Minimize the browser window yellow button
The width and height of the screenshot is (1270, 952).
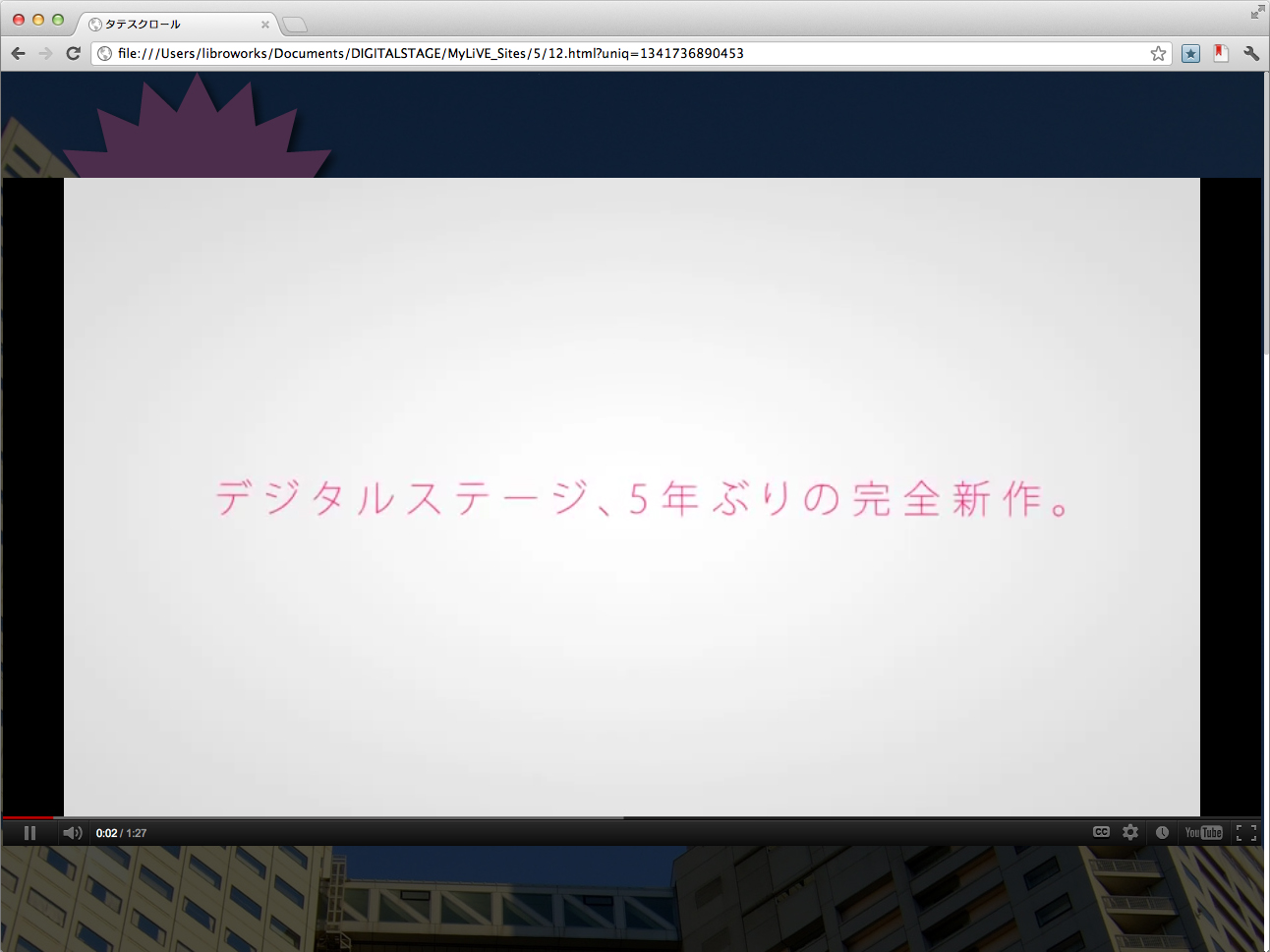(38, 19)
